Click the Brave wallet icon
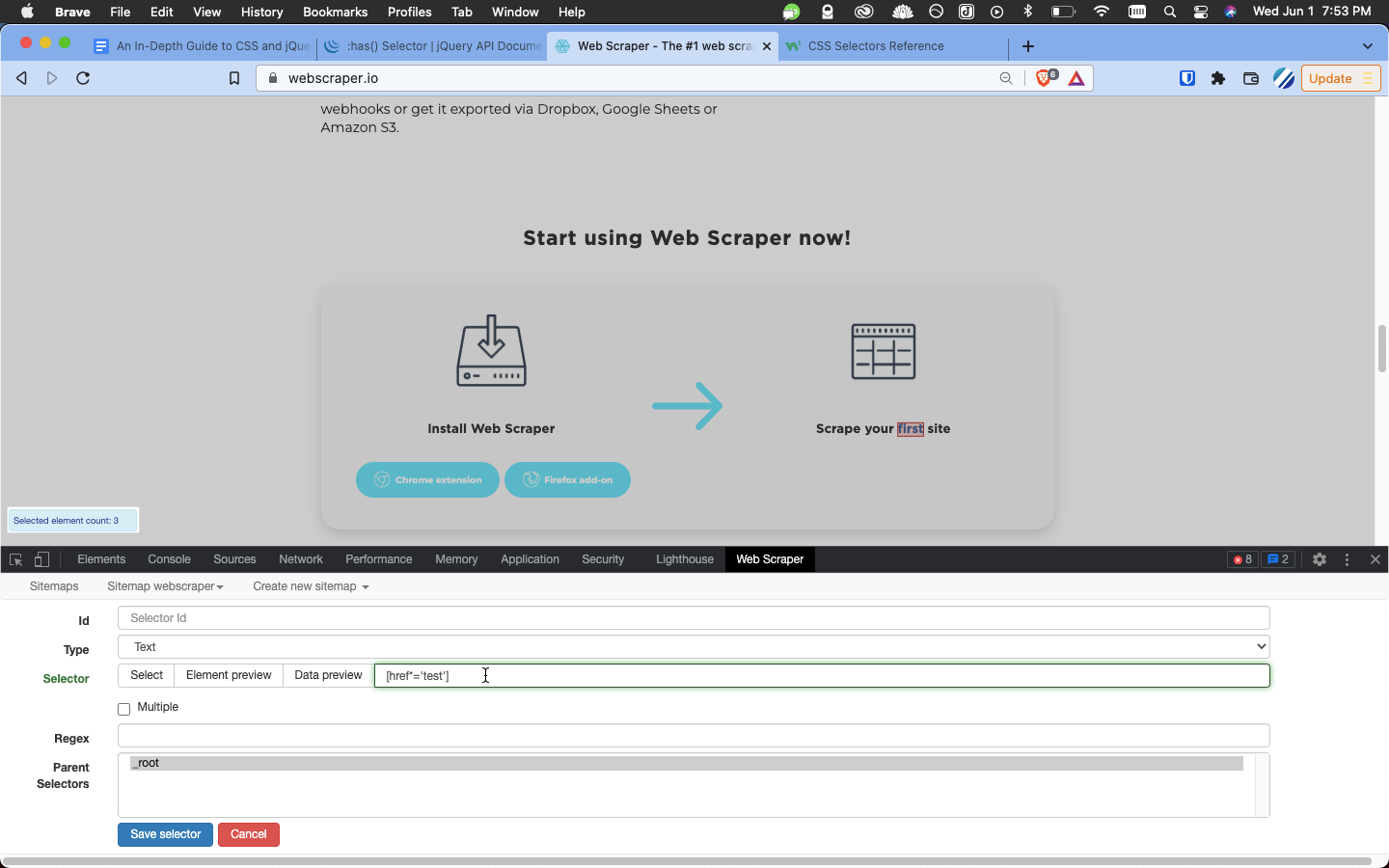This screenshot has height=868, width=1389. coord(1251,78)
